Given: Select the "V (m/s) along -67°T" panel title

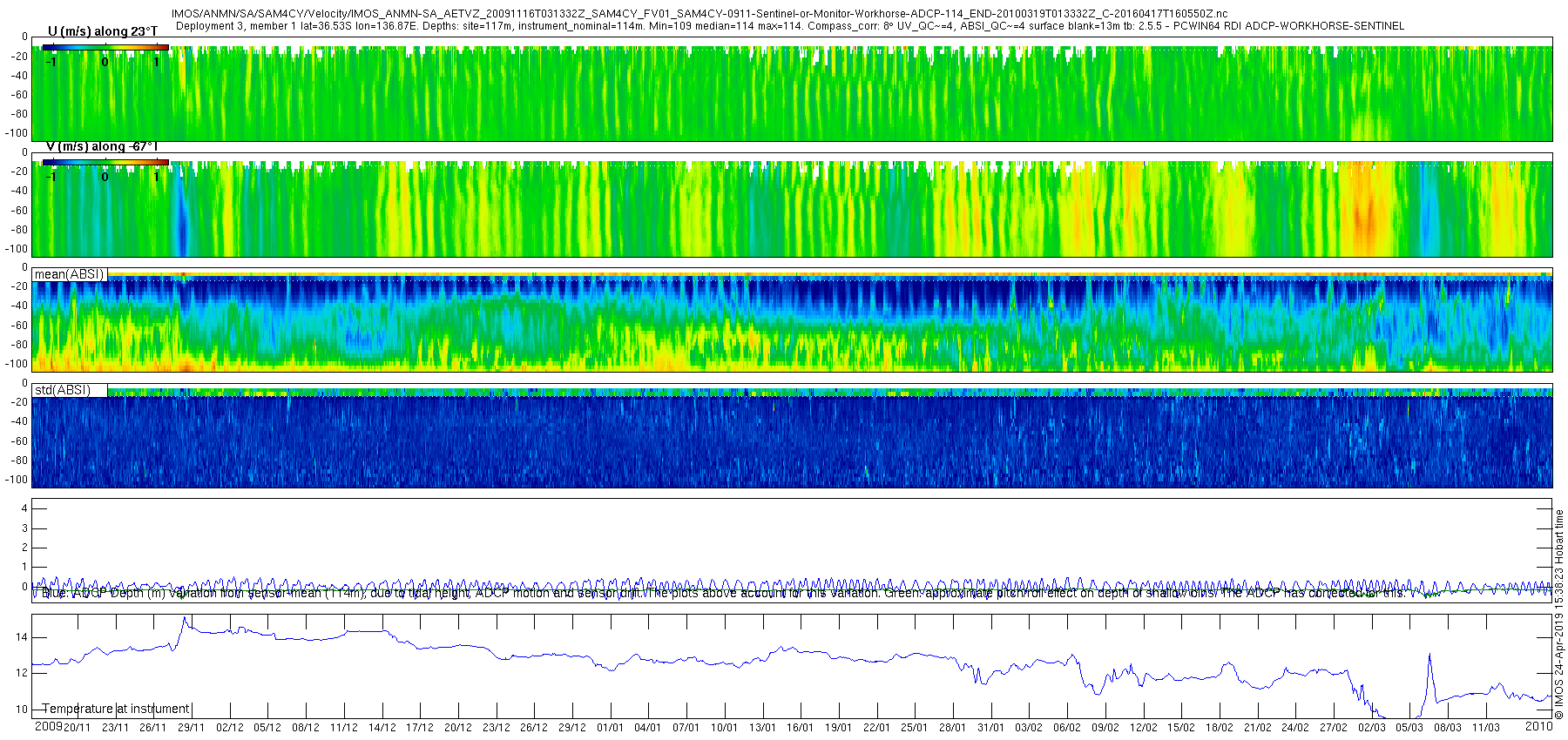Looking at the screenshot, I should (102, 146).
